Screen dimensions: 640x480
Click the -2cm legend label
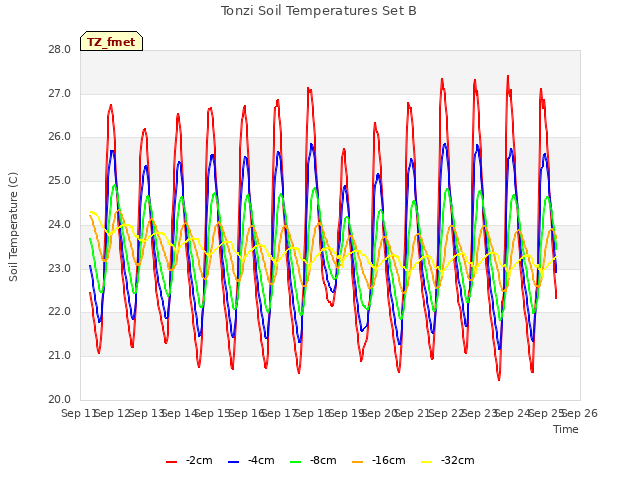tap(199, 460)
